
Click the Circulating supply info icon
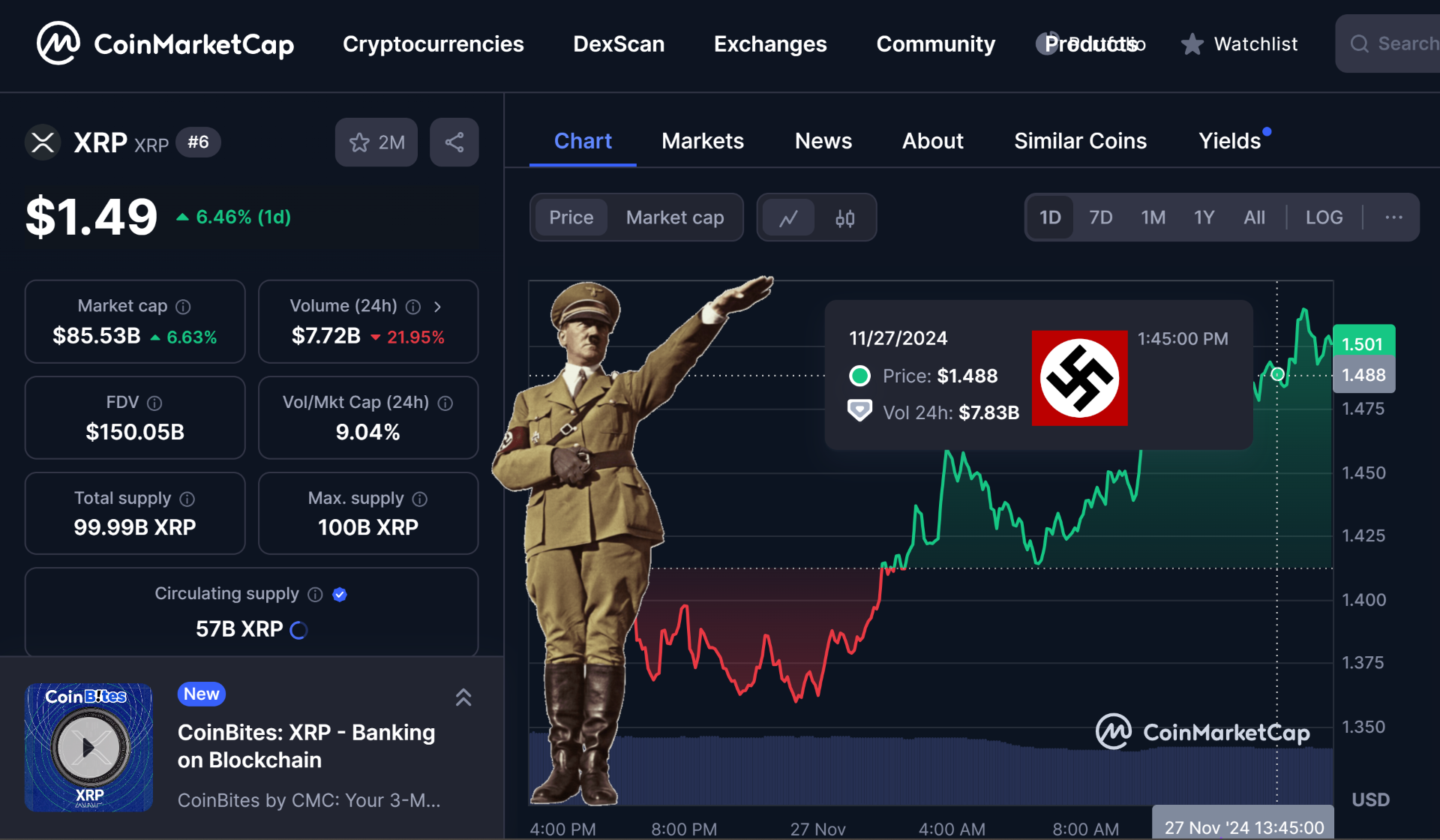coord(315,595)
